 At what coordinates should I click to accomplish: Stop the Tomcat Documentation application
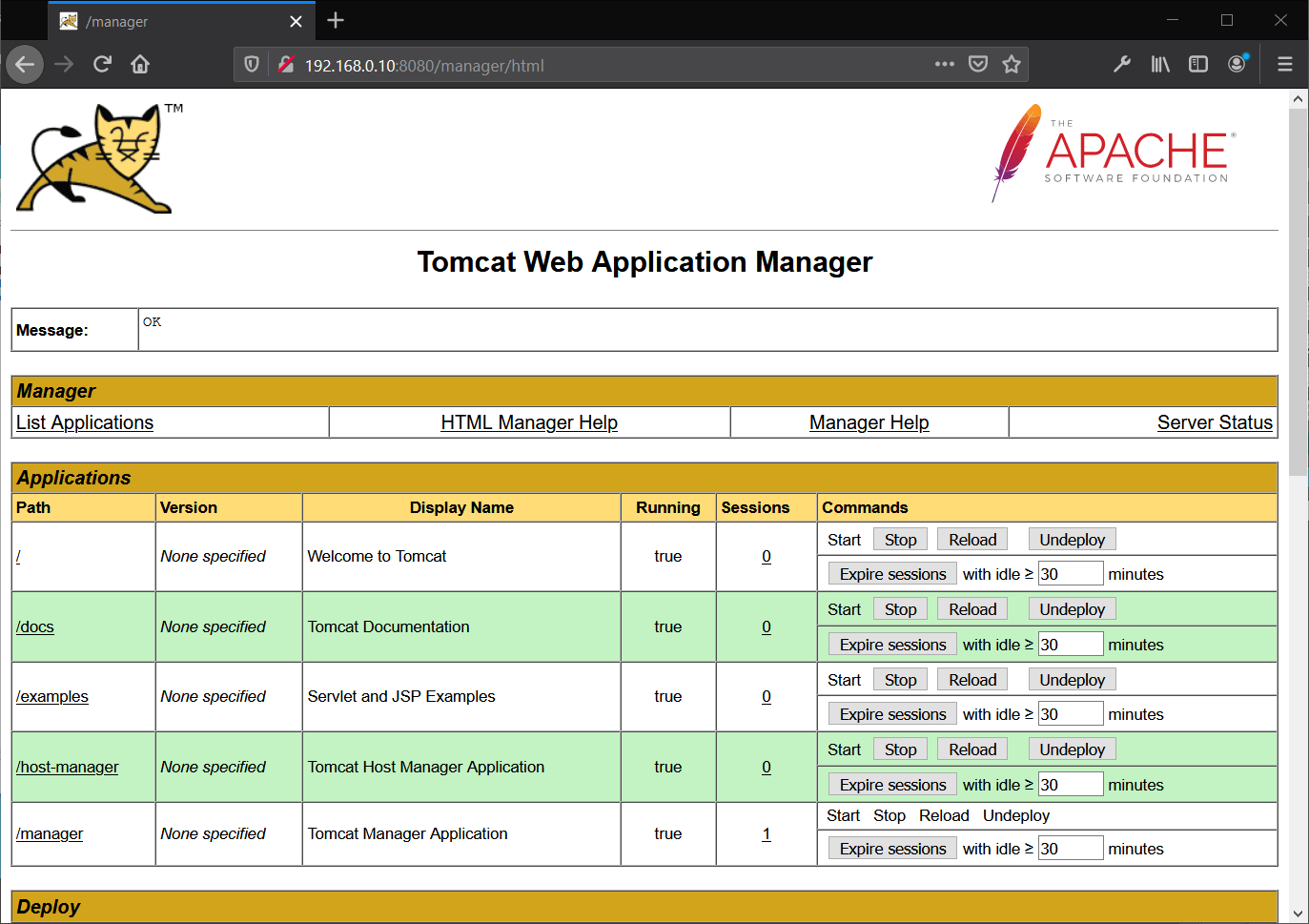(x=900, y=609)
